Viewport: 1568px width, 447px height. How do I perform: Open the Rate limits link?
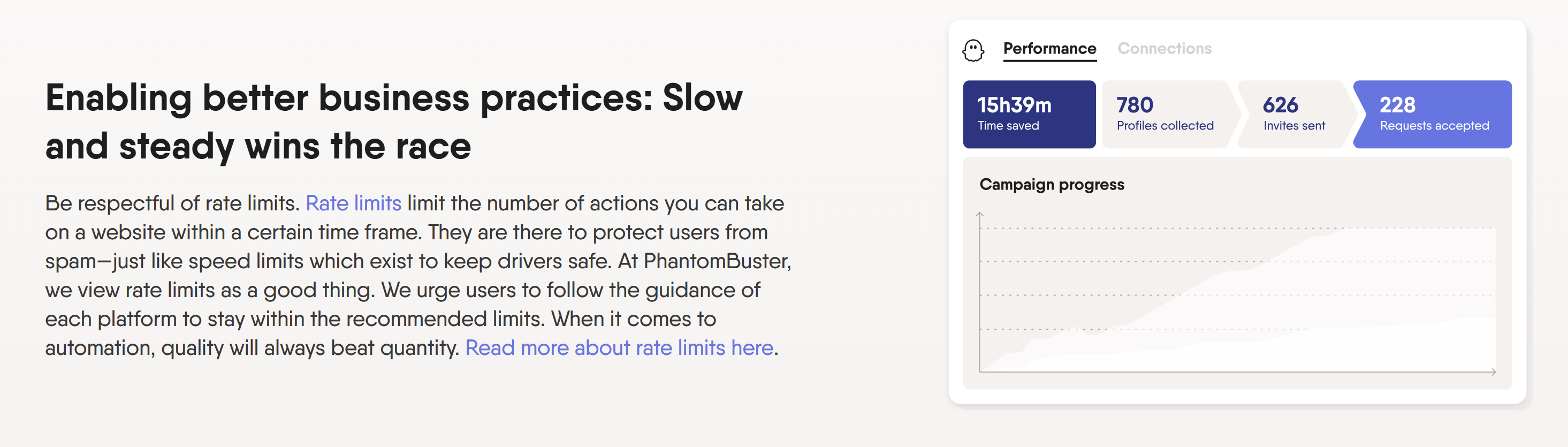click(x=353, y=203)
